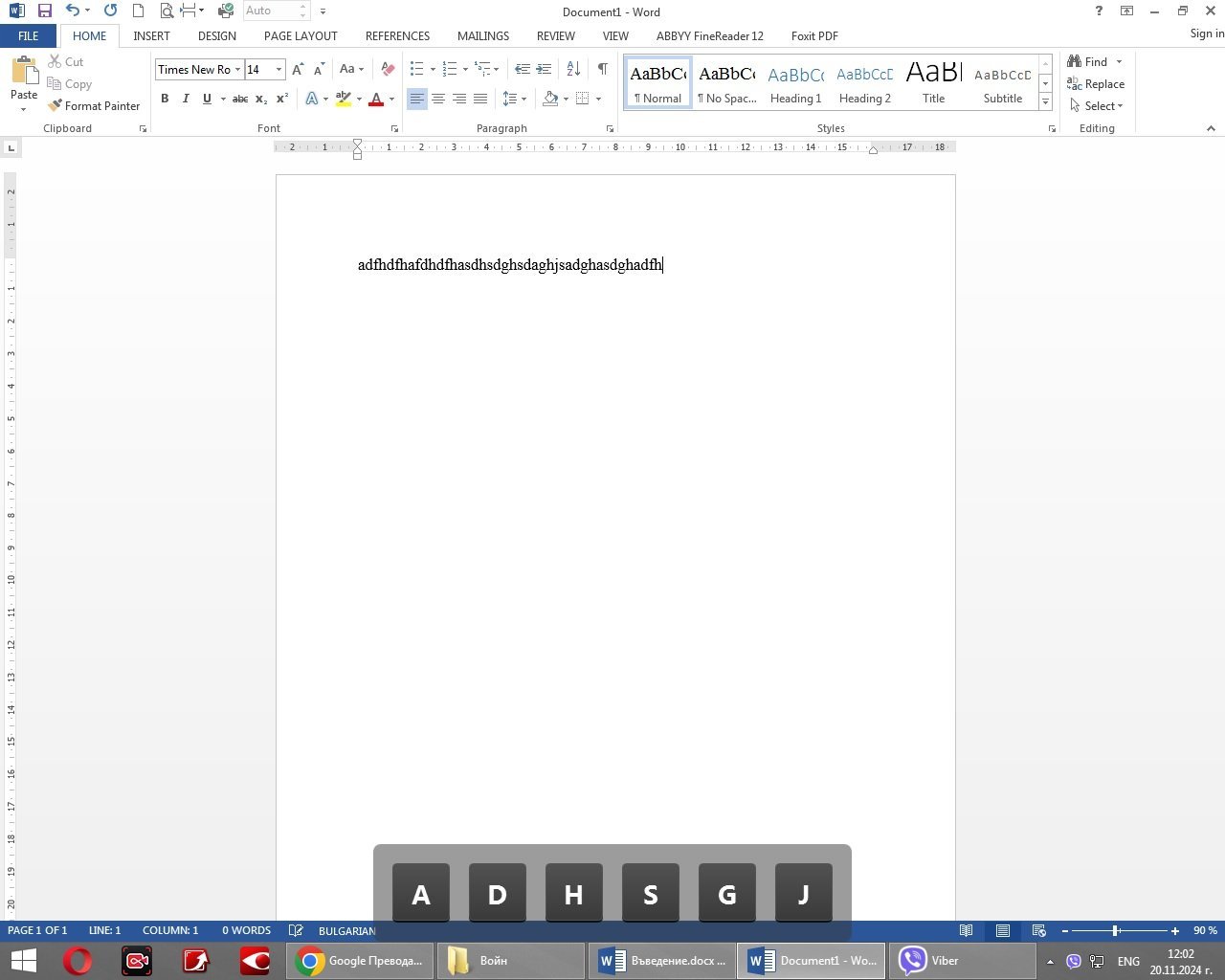
Task: Switch to the DESIGN tab
Action: coord(217,35)
